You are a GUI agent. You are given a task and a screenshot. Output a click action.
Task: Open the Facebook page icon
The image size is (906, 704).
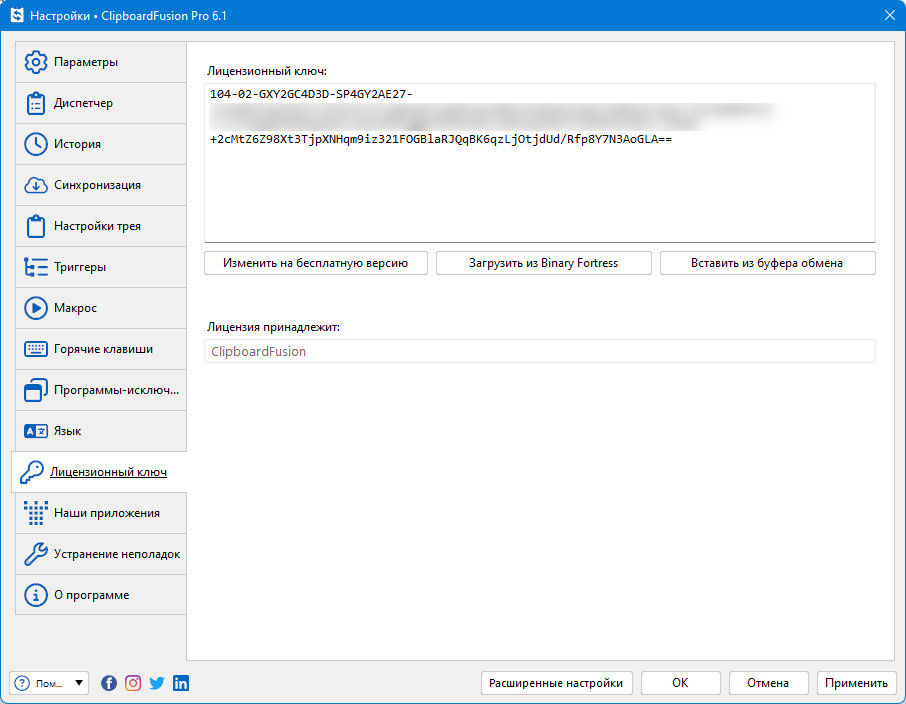coord(109,683)
